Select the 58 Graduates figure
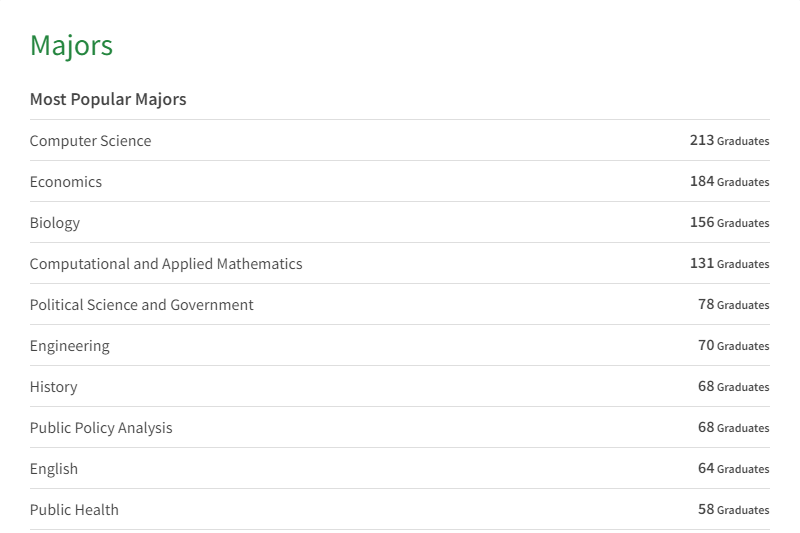Viewport: 800px width, 533px height. pos(733,510)
